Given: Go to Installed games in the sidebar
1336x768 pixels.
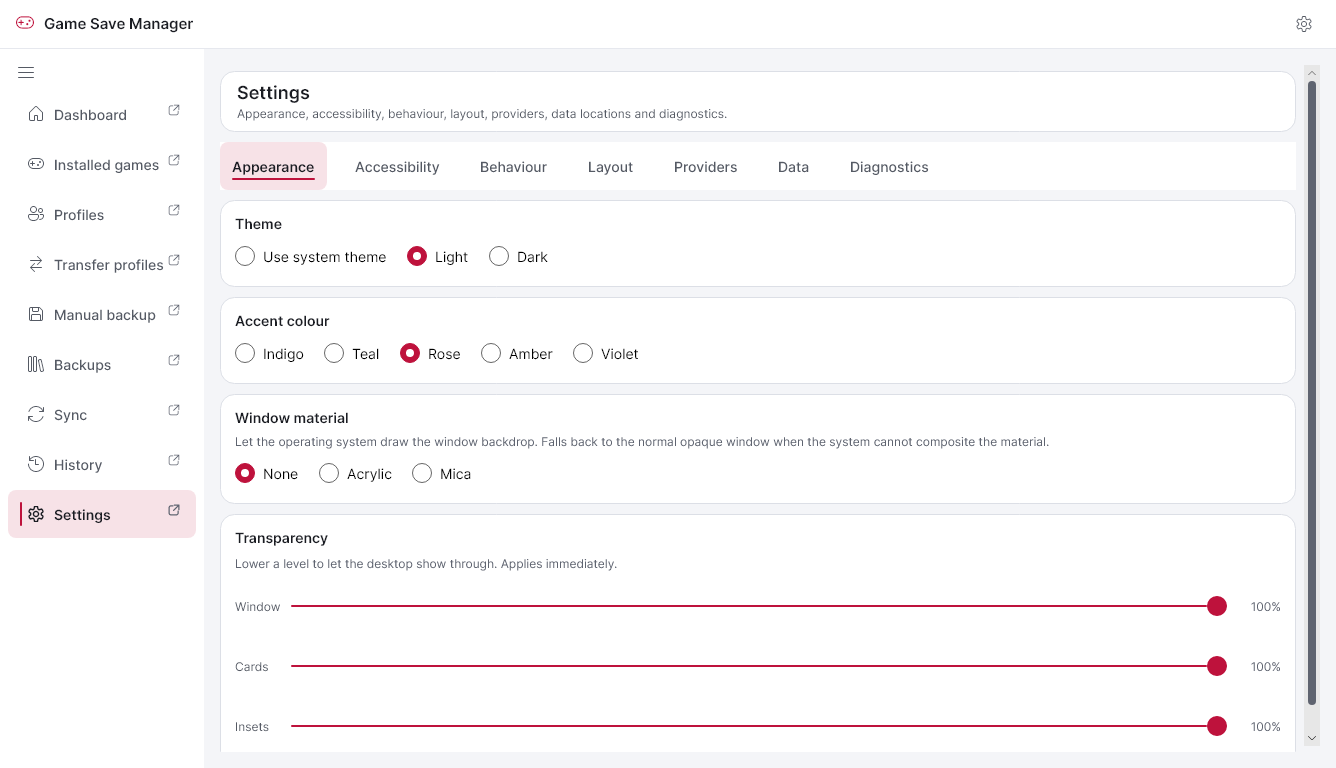Looking at the screenshot, I should point(102,164).
